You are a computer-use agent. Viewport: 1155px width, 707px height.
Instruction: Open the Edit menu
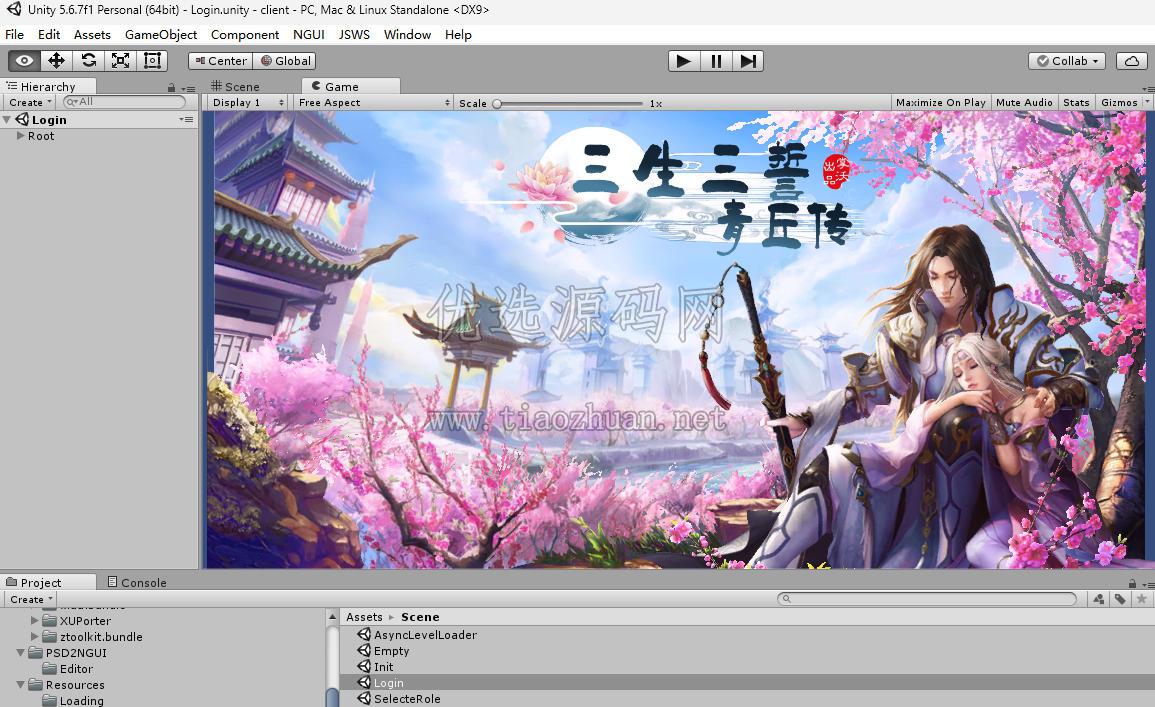point(49,35)
